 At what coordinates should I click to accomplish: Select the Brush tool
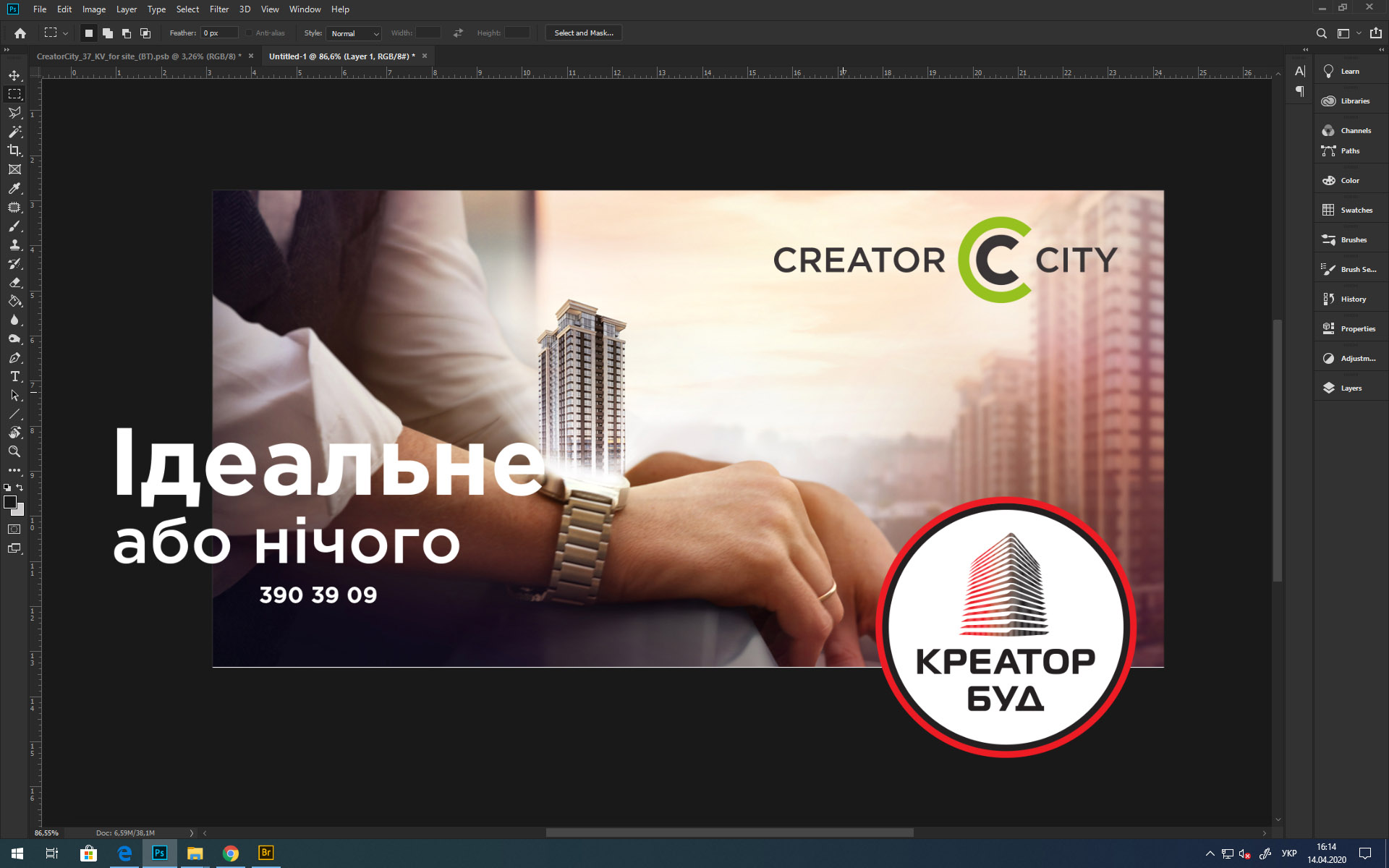click(x=14, y=226)
